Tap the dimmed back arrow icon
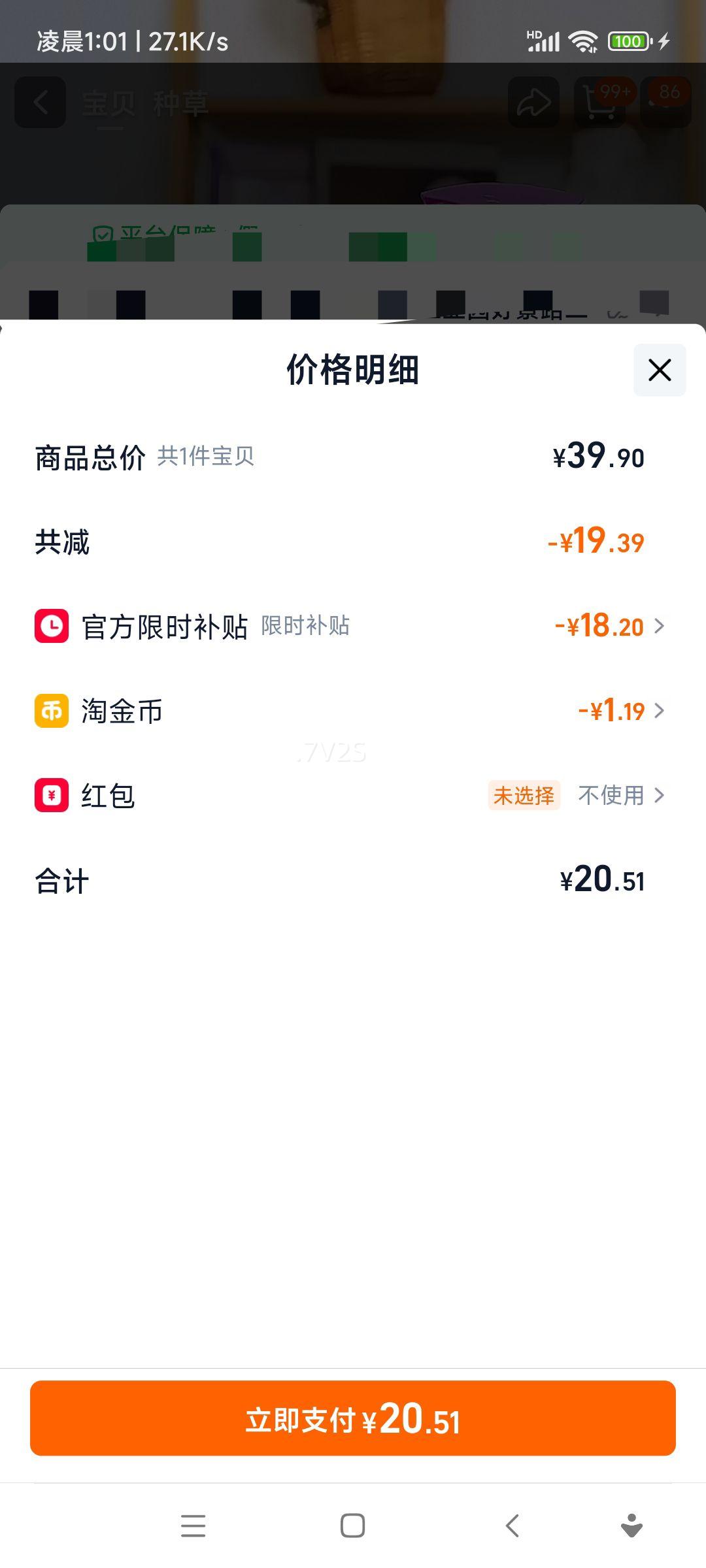The image size is (706, 1568). coord(41,103)
